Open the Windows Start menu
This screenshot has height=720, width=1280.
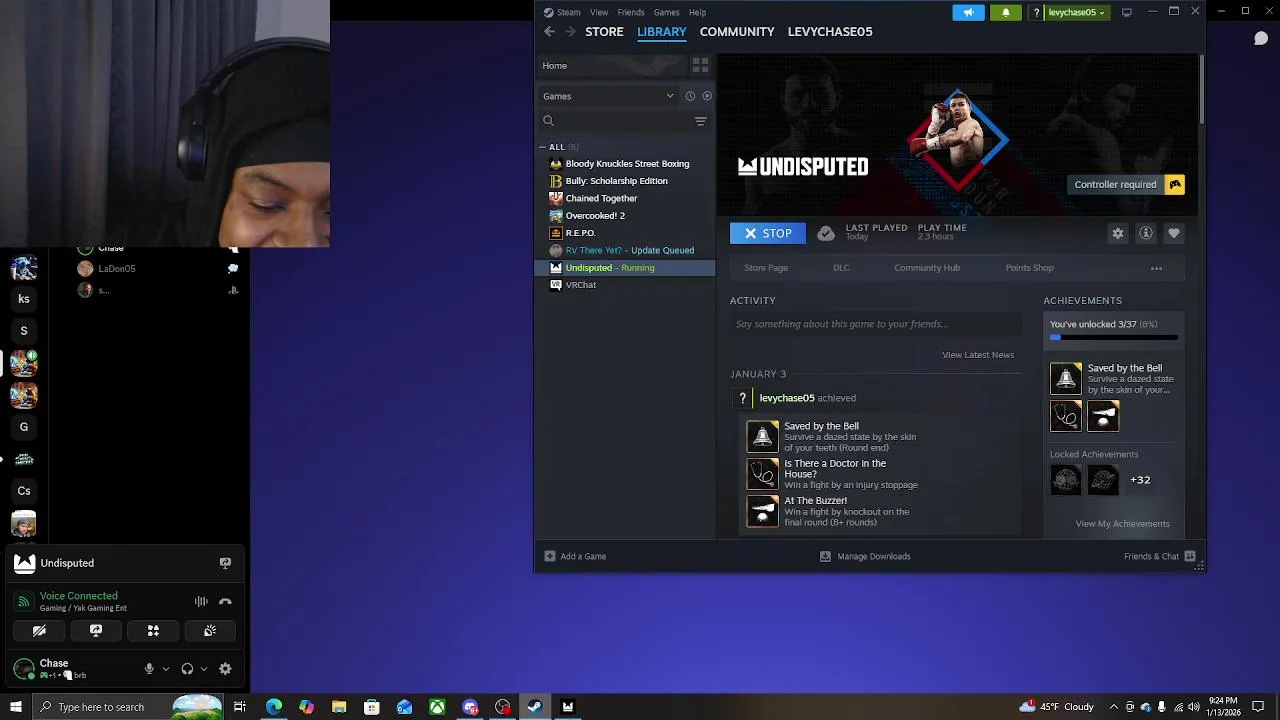[x=15, y=707]
